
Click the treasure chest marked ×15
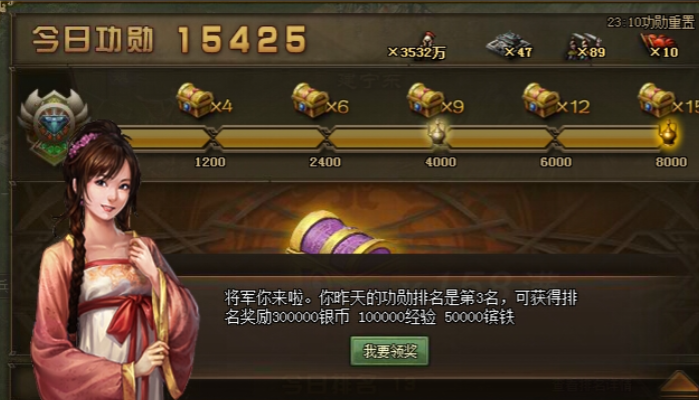pyautogui.click(x=656, y=100)
